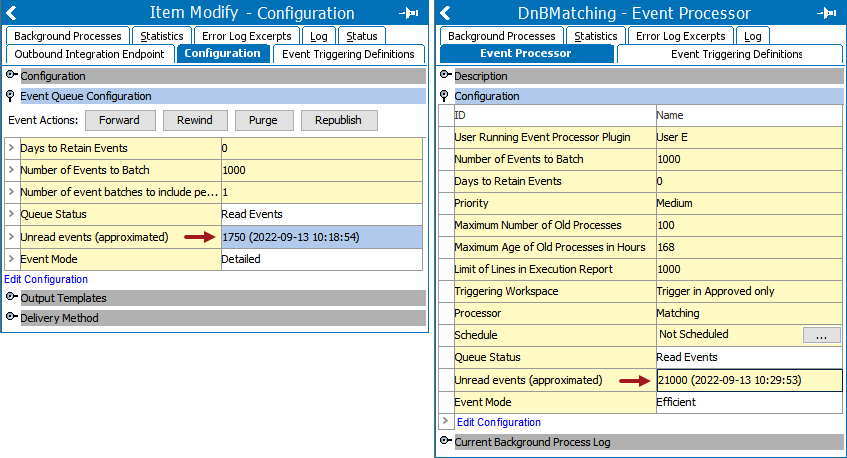Expand the Output Templates section
The height and width of the screenshot is (458, 847).
(11, 298)
